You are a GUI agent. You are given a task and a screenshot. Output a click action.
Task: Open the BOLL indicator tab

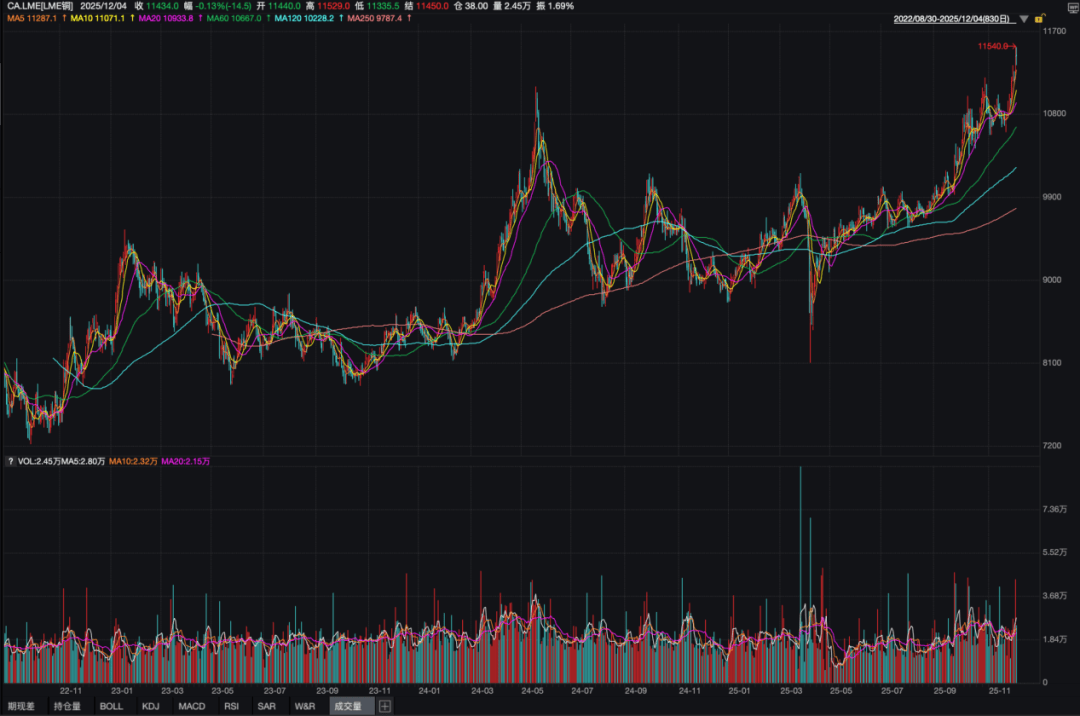point(111,706)
